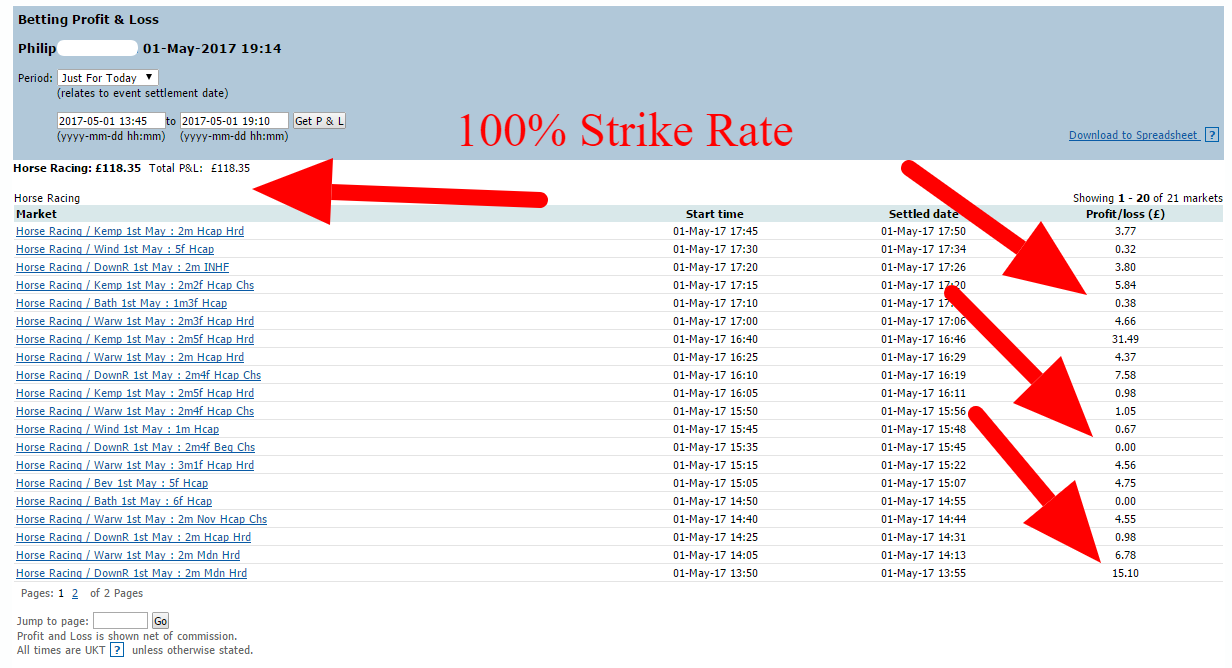Open Wind 1st May 1m Hcap market
This screenshot has width=1232, height=668.
pos(117,429)
